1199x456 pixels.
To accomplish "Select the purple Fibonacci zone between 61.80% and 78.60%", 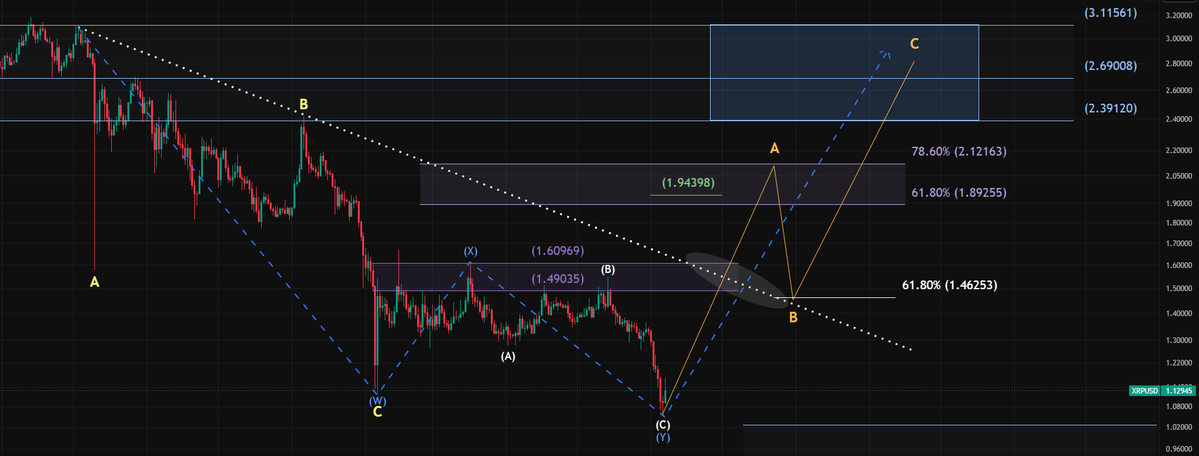I will tap(662, 184).
